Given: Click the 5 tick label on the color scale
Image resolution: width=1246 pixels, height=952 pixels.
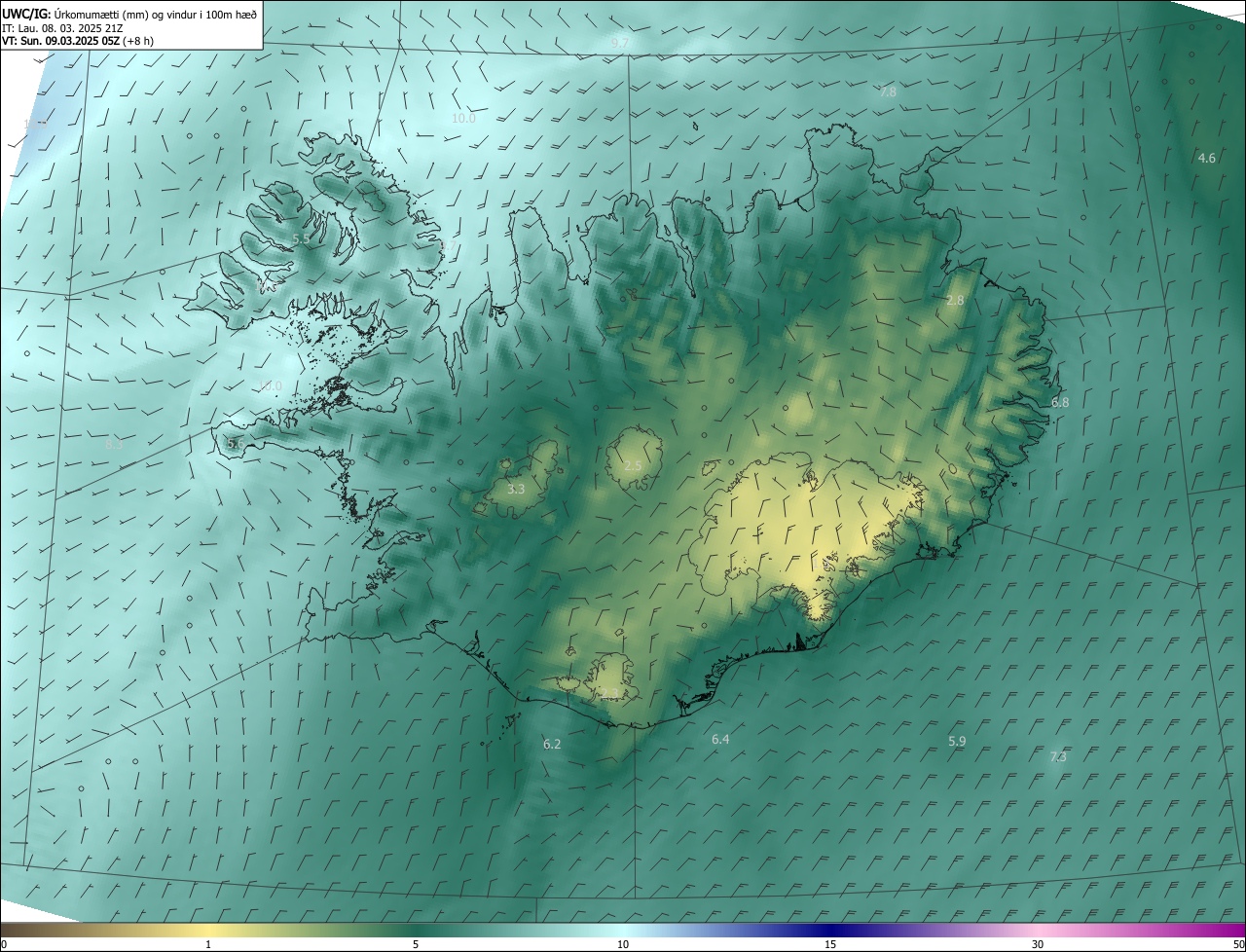Looking at the screenshot, I should click(416, 944).
